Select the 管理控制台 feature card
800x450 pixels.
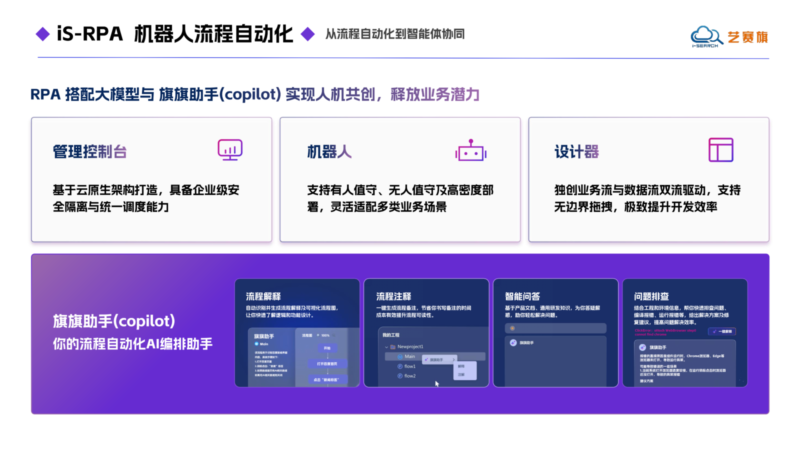point(152,180)
